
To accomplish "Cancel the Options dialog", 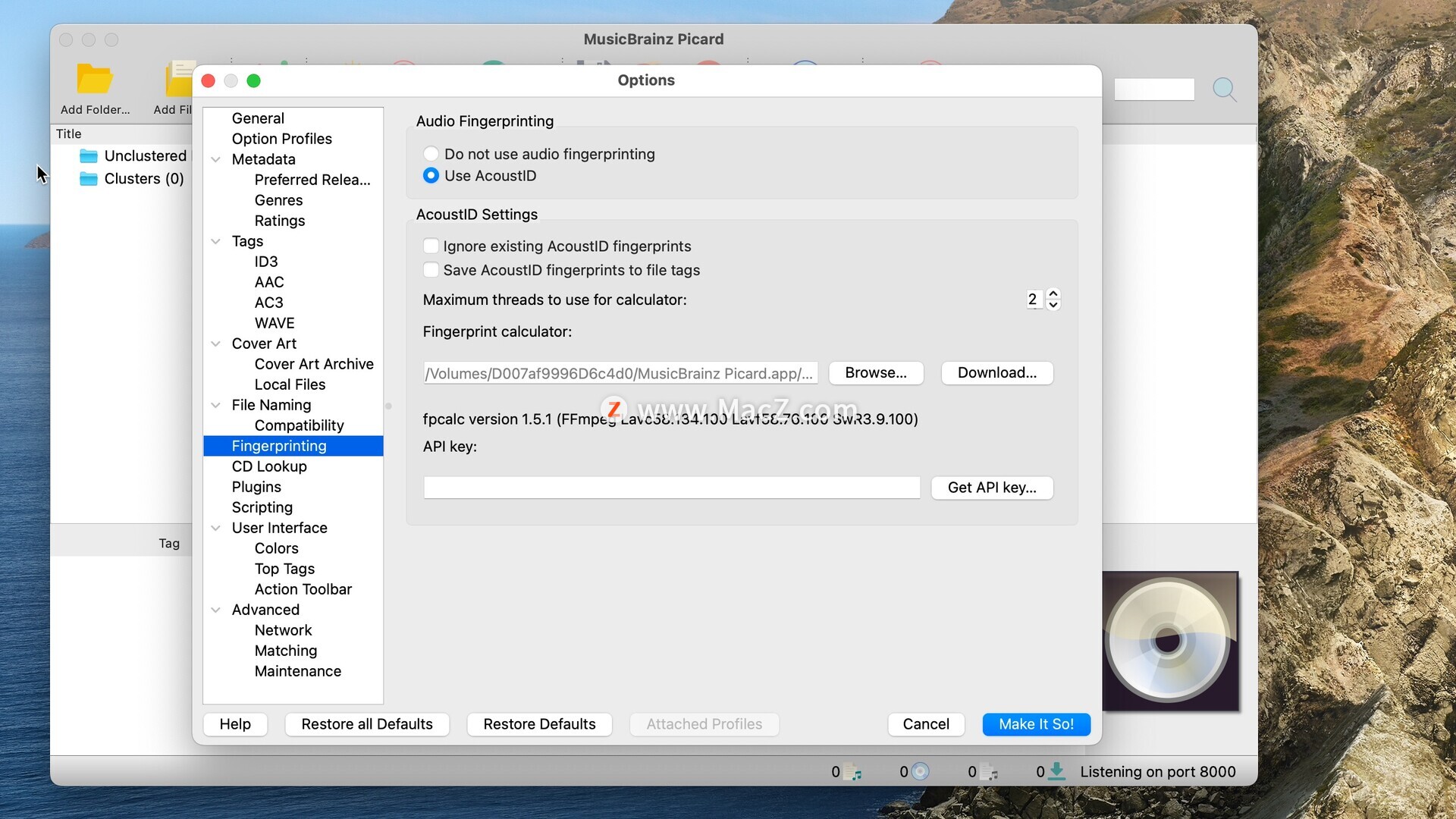I will point(926,724).
